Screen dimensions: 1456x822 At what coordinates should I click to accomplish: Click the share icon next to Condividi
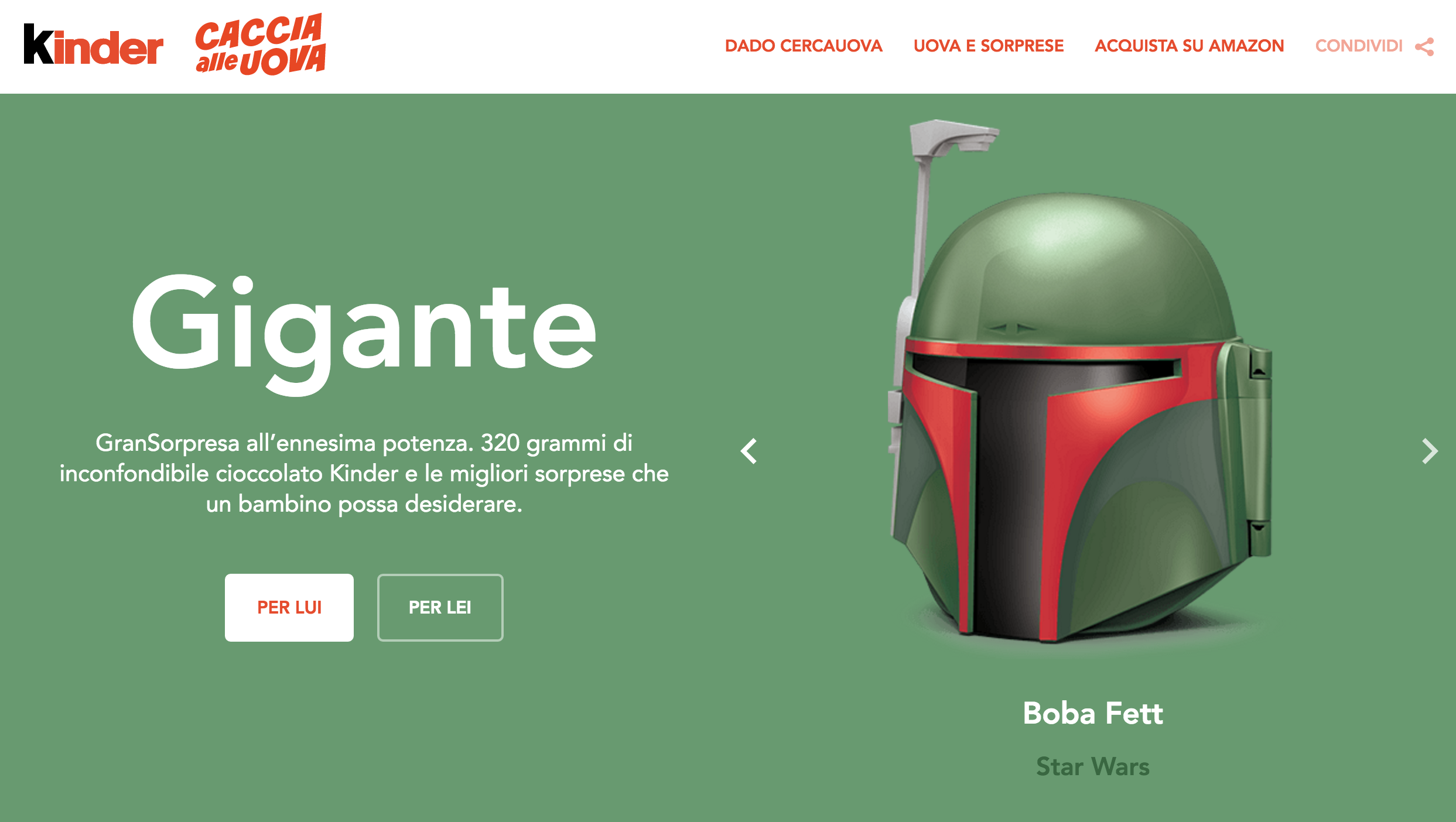[1424, 46]
